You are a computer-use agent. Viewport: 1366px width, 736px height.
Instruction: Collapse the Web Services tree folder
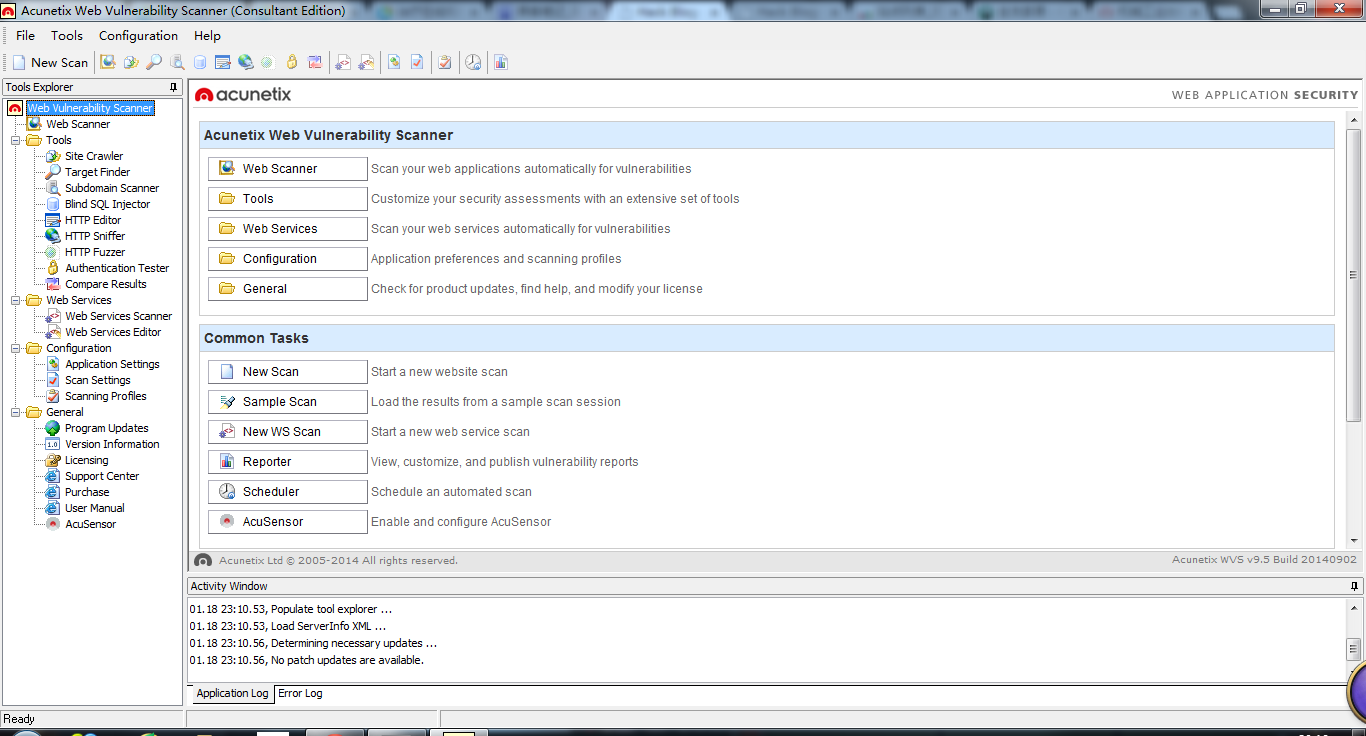click(16, 300)
